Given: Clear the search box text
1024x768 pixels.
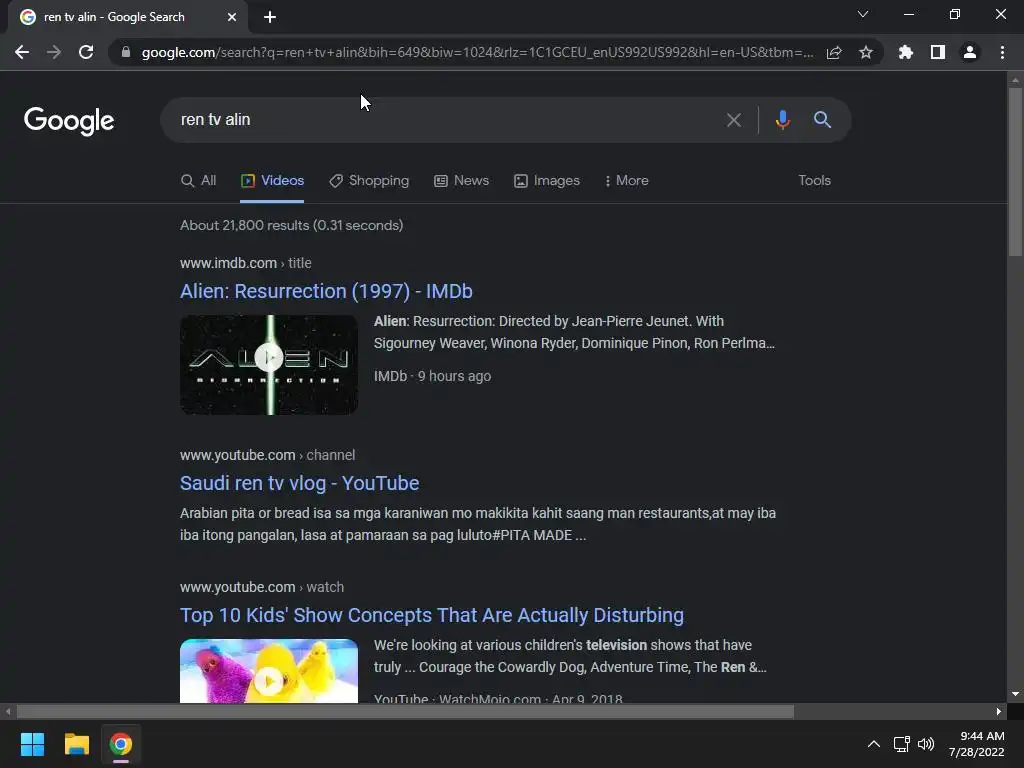Looking at the screenshot, I should tap(734, 120).
